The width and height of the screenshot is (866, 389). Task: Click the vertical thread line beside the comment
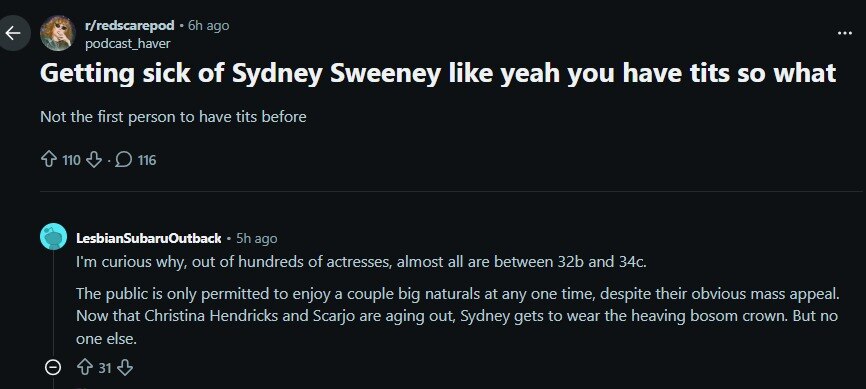click(x=53, y=304)
